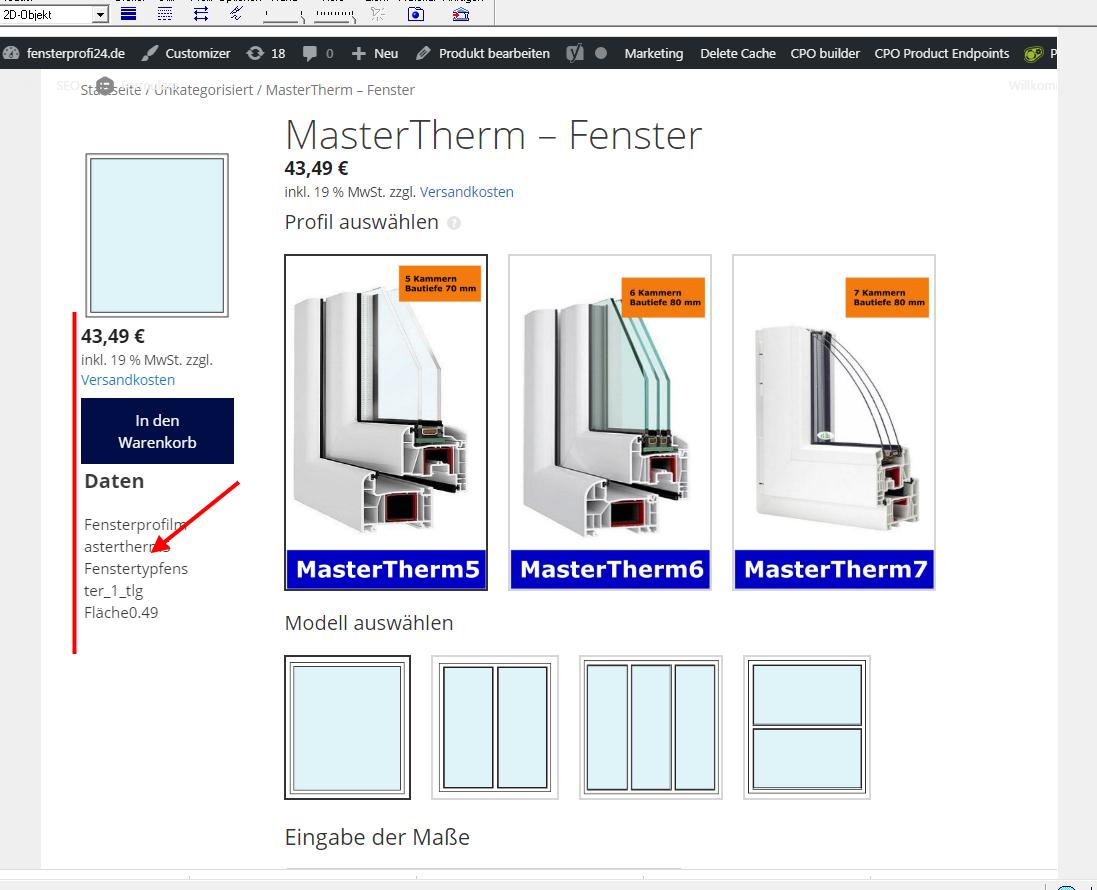This screenshot has width=1097, height=890.
Task: Select the MasterTherm5 profile
Action: click(x=386, y=423)
